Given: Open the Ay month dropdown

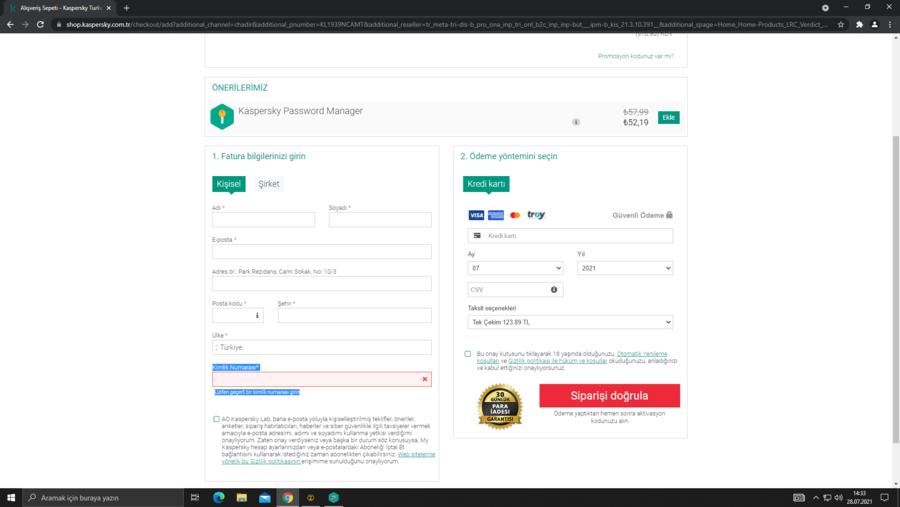Looking at the screenshot, I should [515, 268].
